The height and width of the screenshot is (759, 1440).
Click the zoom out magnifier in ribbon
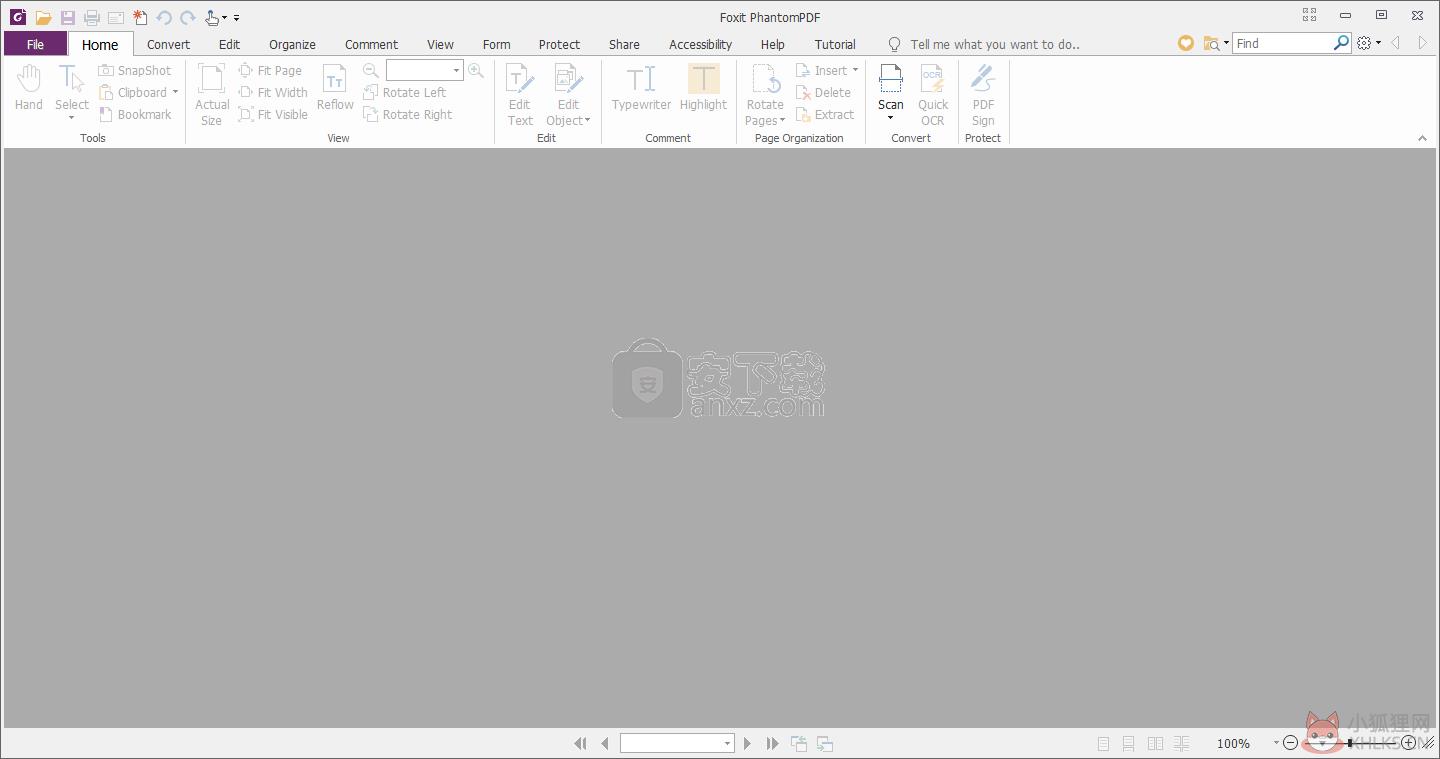tap(371, 70)
